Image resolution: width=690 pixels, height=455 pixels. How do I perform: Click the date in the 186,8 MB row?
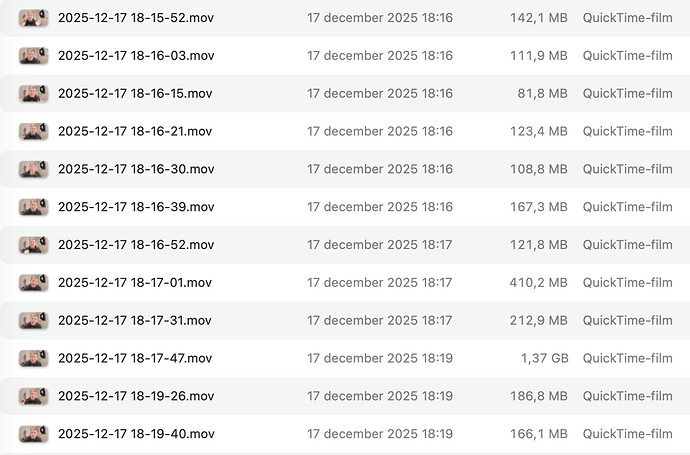point(380,396)
